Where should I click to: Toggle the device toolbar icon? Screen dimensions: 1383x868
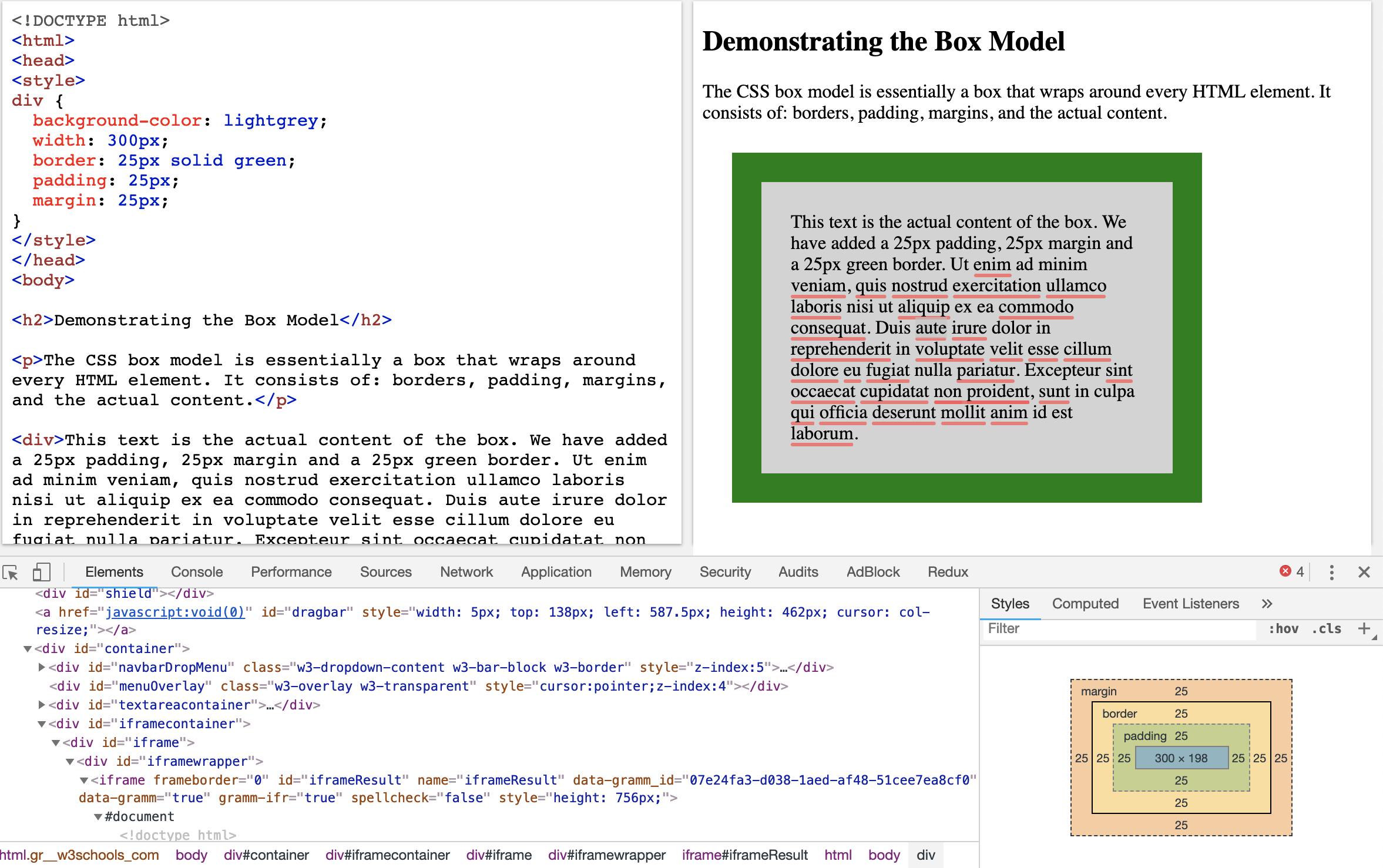[41, 572]
